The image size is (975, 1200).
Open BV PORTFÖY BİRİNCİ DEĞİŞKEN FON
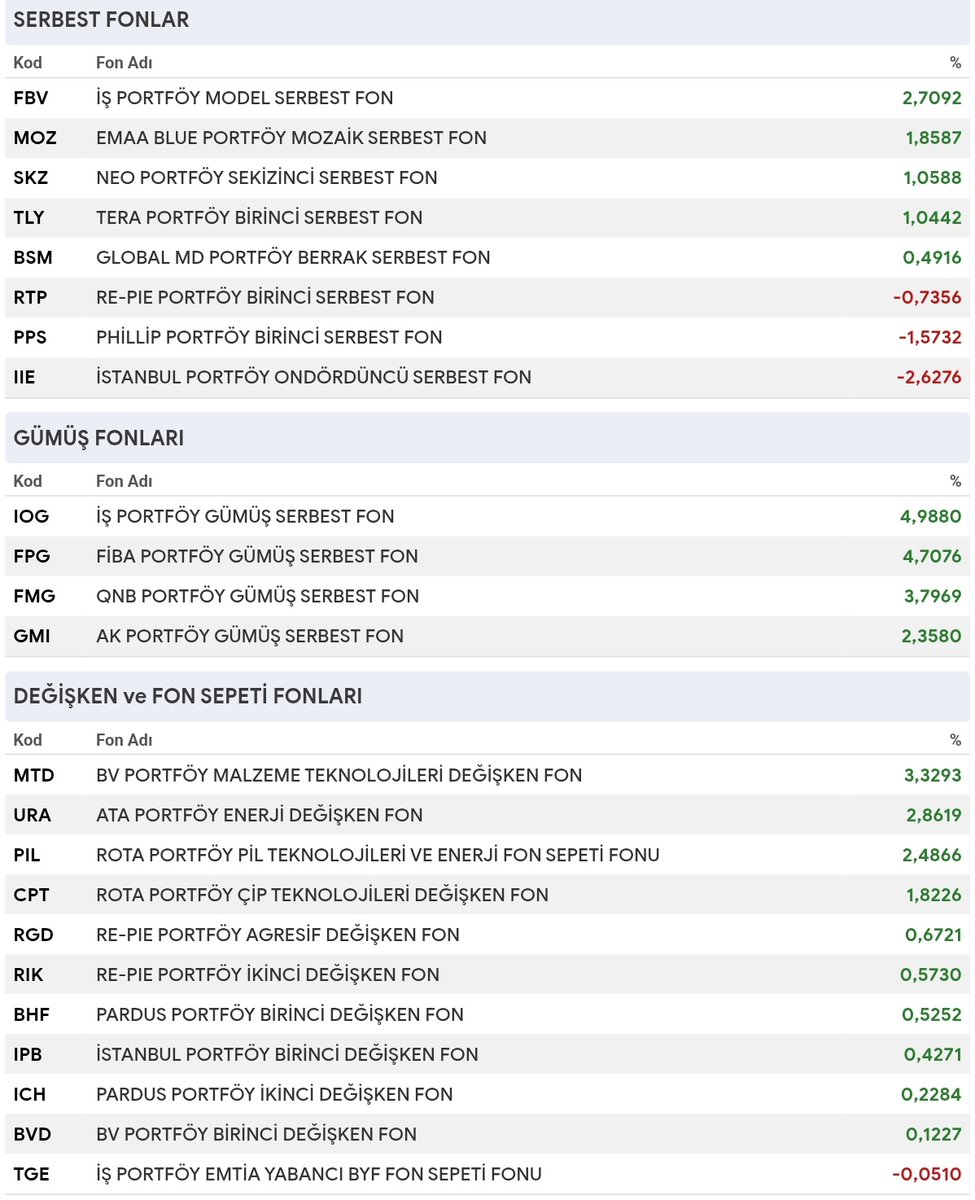pos(256,1136)
